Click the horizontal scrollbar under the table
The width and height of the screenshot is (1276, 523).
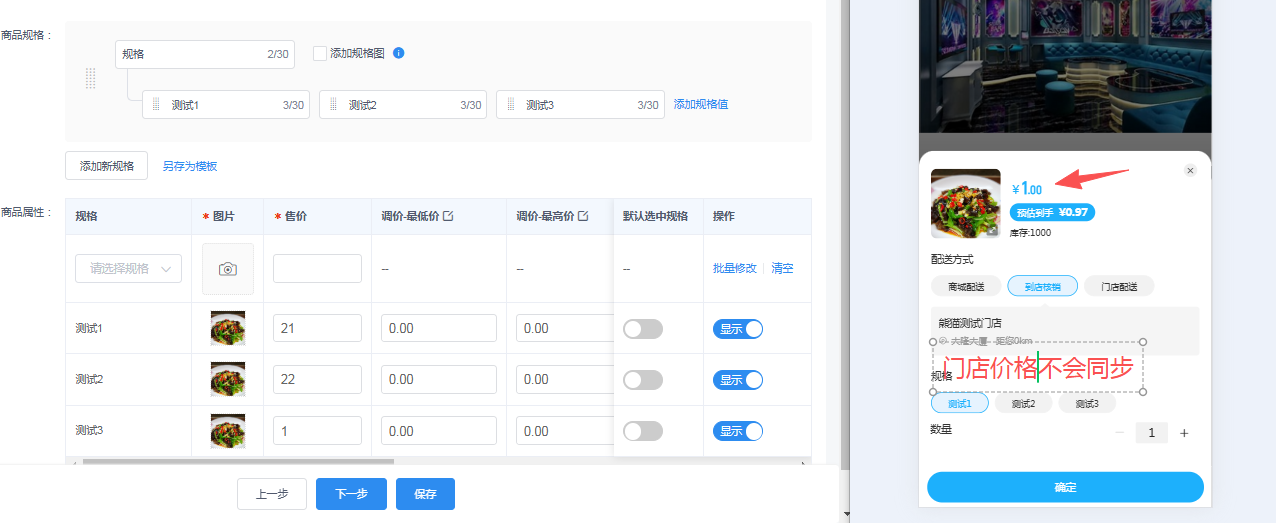pyautogui.click(x=238, y=462)
